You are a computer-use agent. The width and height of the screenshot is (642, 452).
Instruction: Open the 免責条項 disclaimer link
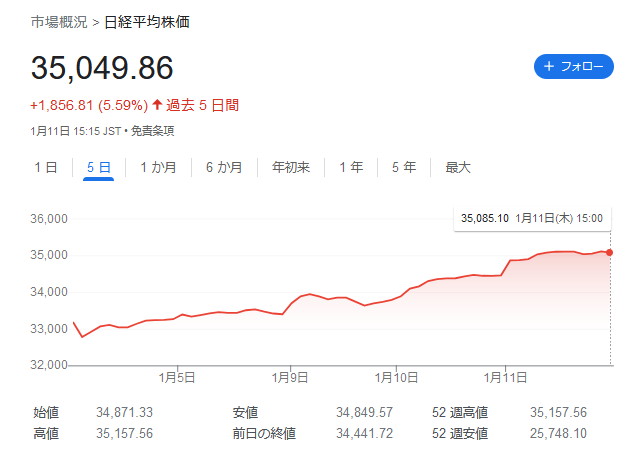pyautogui.click(x=152, y=131)
